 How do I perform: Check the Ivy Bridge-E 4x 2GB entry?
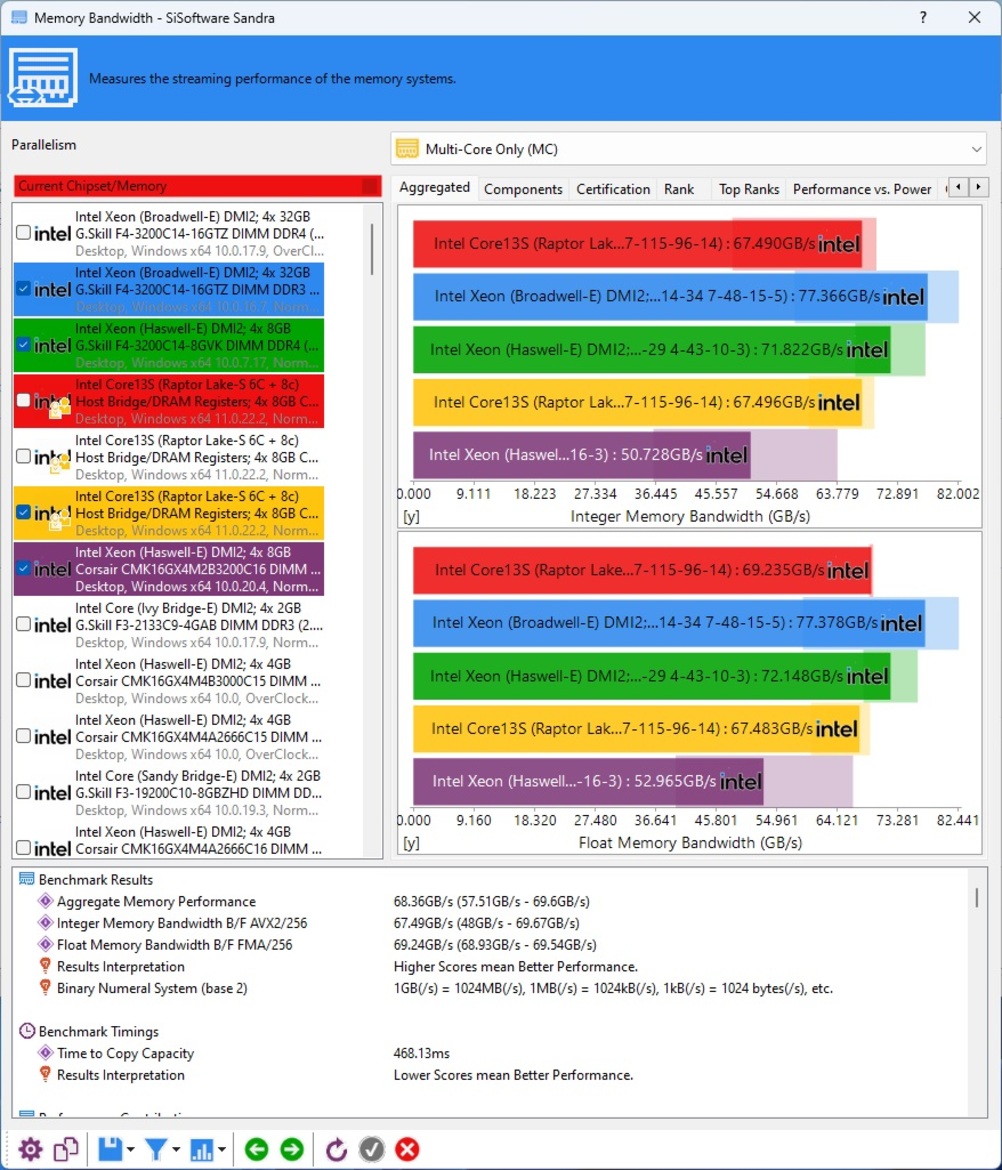pyautogui.click(x=23, y=624)
